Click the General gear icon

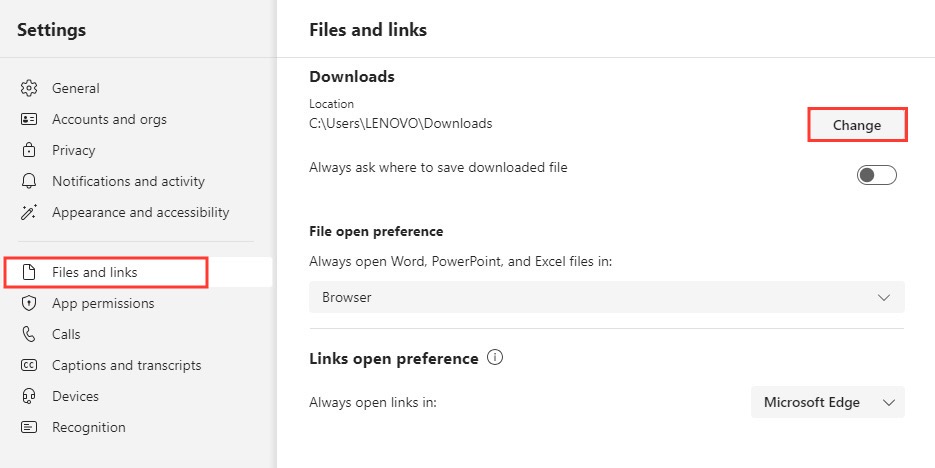[x=29, y=88]
